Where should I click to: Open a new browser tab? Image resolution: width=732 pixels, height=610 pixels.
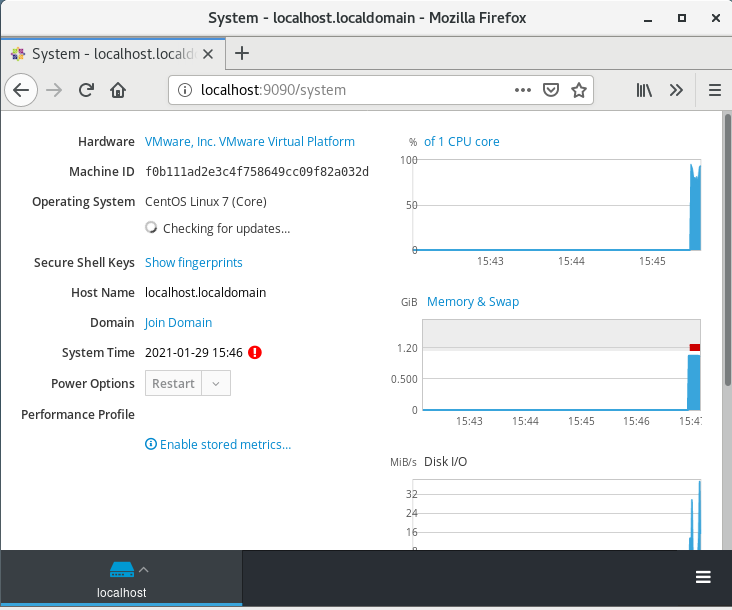241,54
